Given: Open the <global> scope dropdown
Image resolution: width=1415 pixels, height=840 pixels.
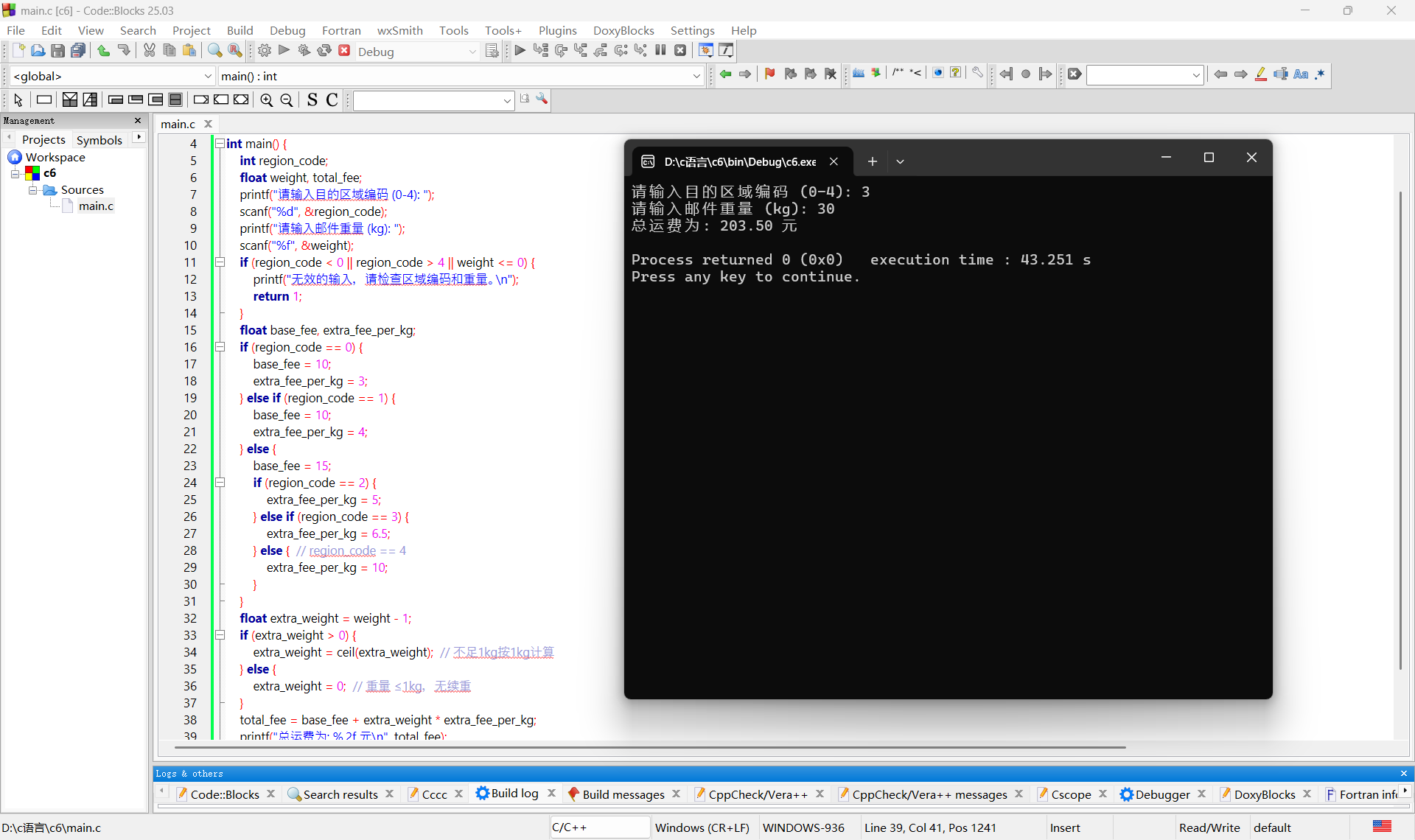Looking at the screenshot, I should tap(207, 76).
